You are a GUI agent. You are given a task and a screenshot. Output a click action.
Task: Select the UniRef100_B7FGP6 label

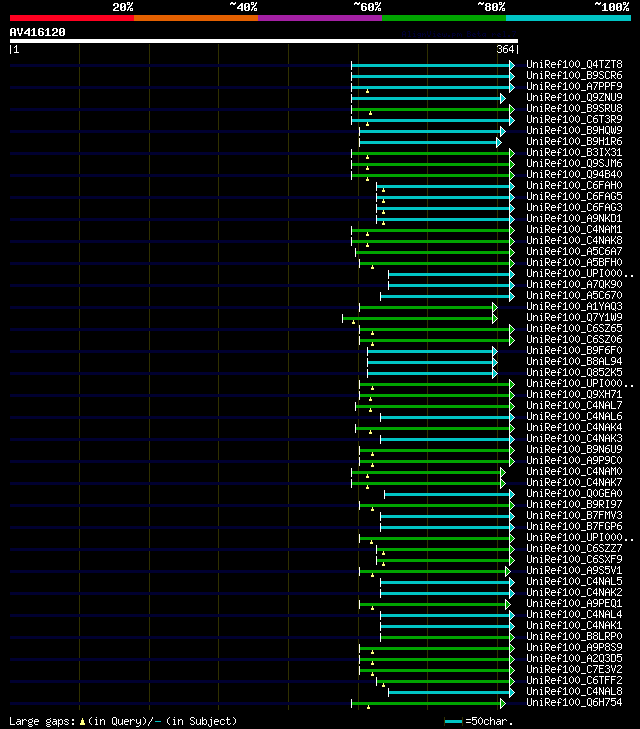click(574, 526)
